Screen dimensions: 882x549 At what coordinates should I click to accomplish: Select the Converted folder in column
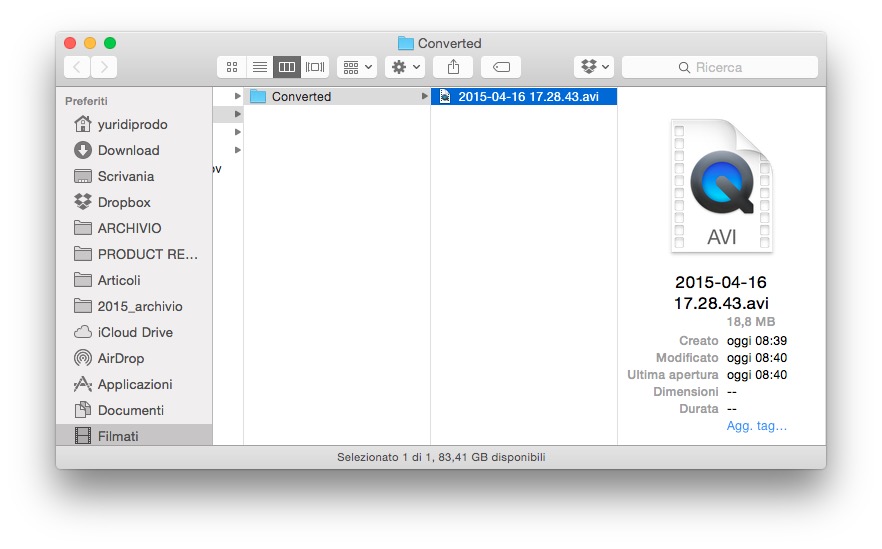(x=337, y=96)
